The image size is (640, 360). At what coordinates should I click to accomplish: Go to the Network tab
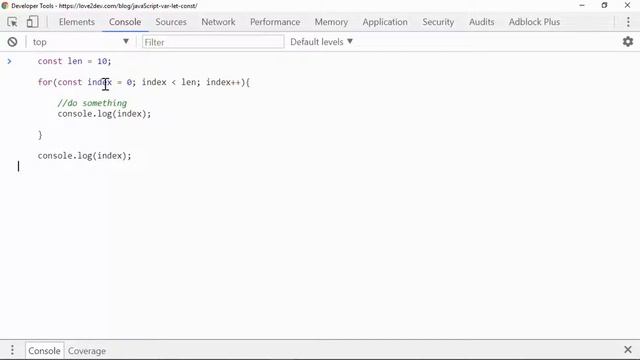[218, 22]
